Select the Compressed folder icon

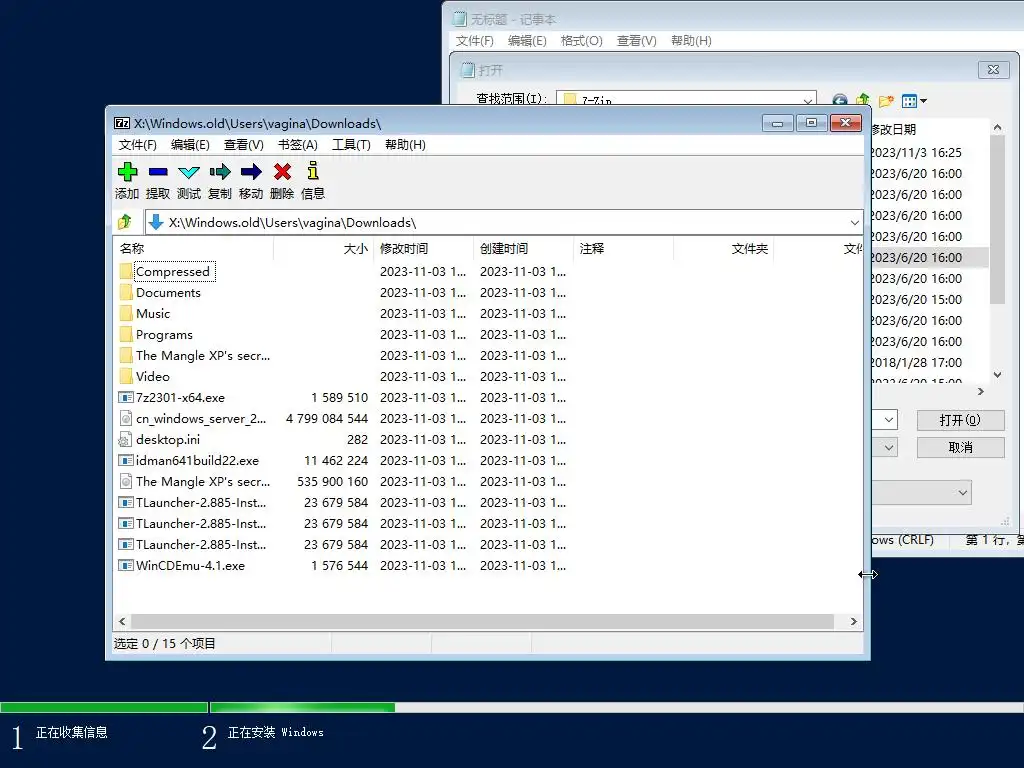[126, 271]
